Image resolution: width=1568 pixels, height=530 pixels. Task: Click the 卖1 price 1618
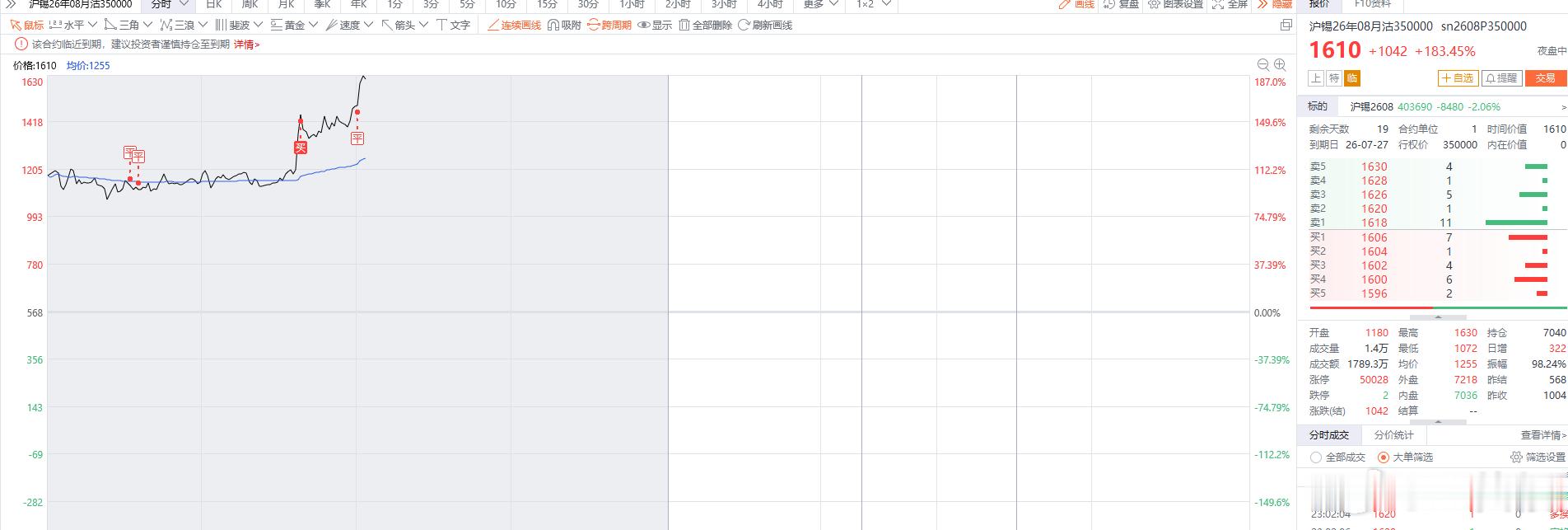(x=1374, y=223)
